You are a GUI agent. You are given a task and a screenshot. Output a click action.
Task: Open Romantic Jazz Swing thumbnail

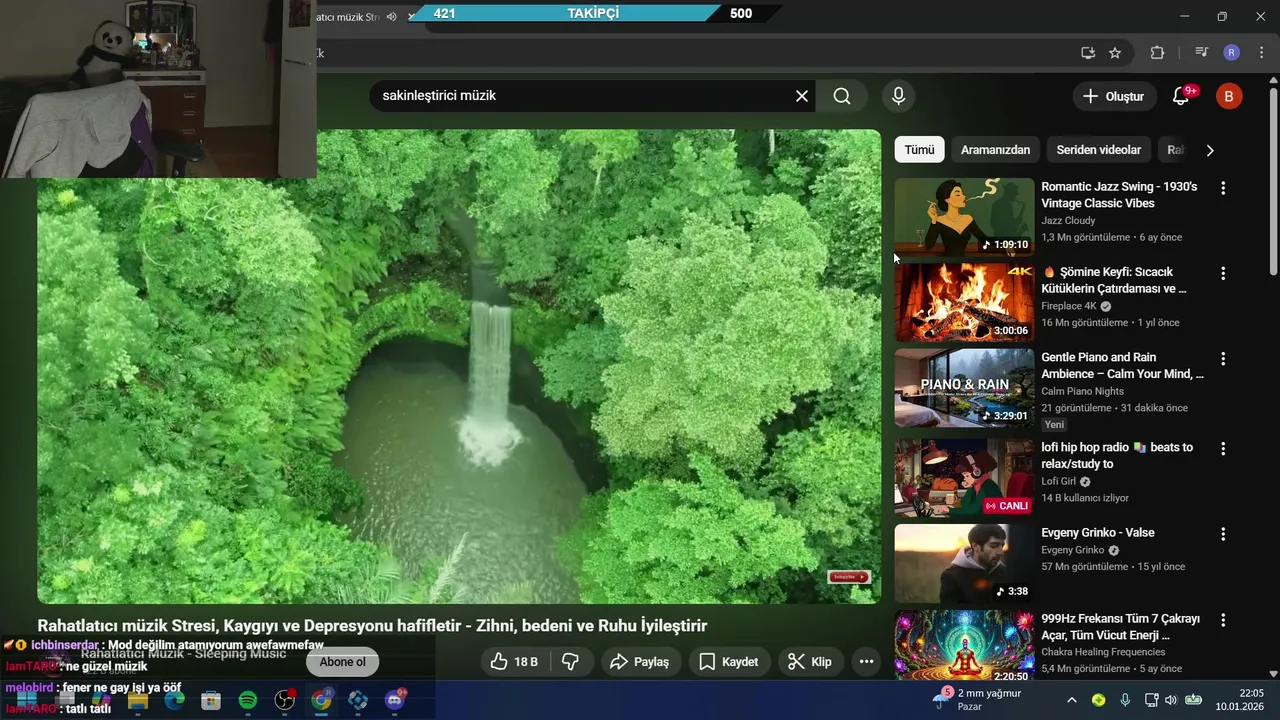tap(964, 217)
